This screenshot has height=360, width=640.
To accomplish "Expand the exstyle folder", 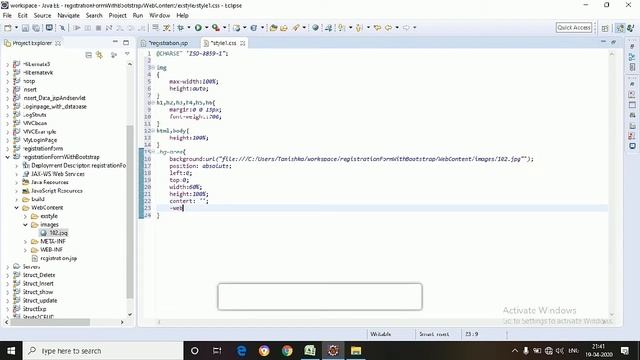I will (25, 216).
